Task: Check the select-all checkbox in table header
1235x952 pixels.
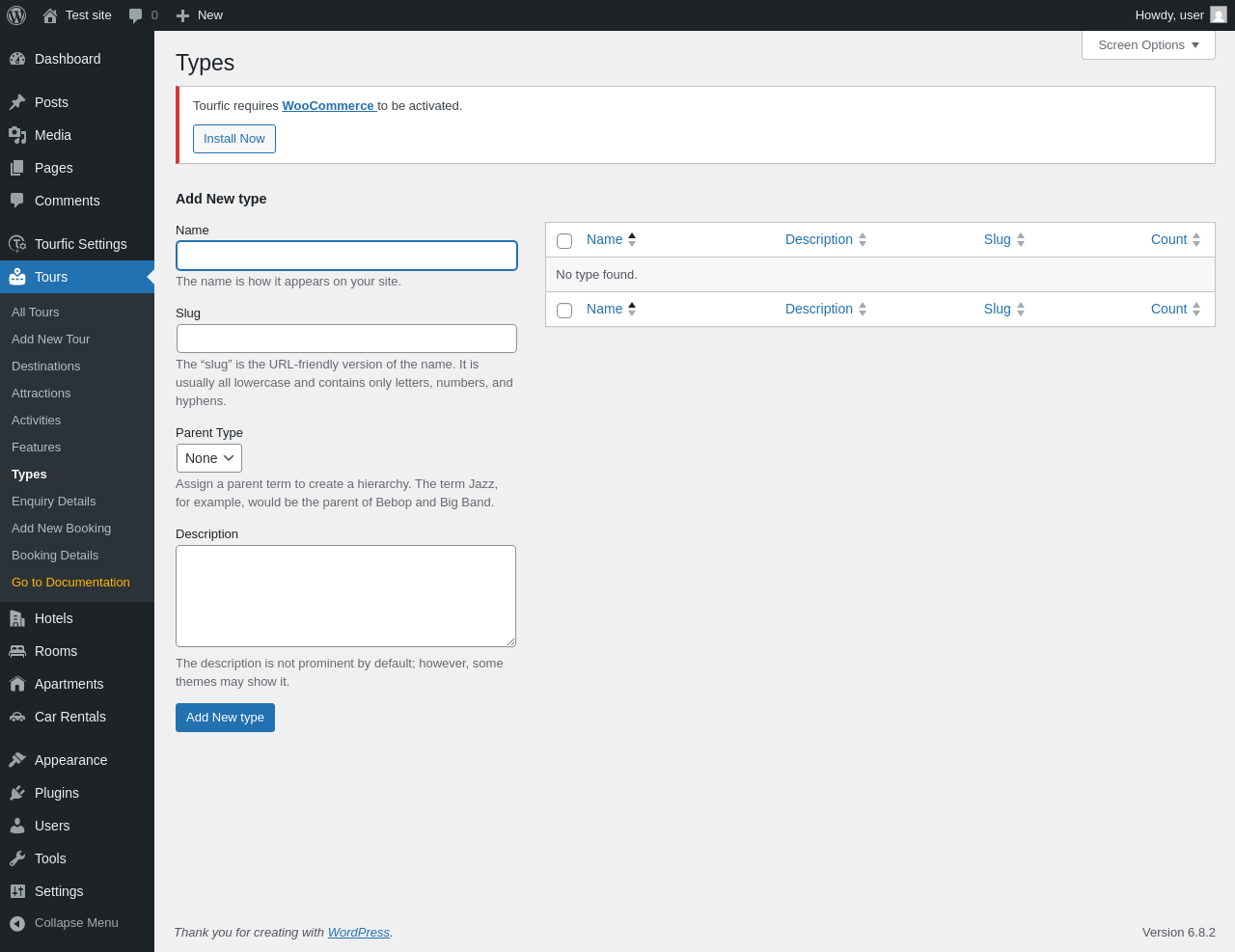Action: (x=564, y=241)
